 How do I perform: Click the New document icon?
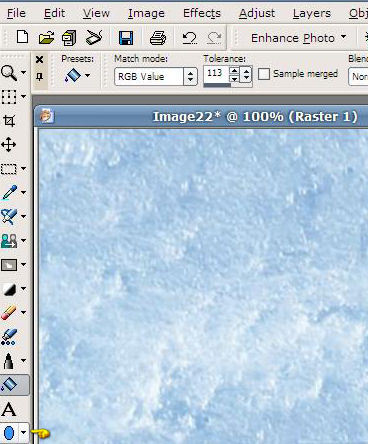pos(22,37)
